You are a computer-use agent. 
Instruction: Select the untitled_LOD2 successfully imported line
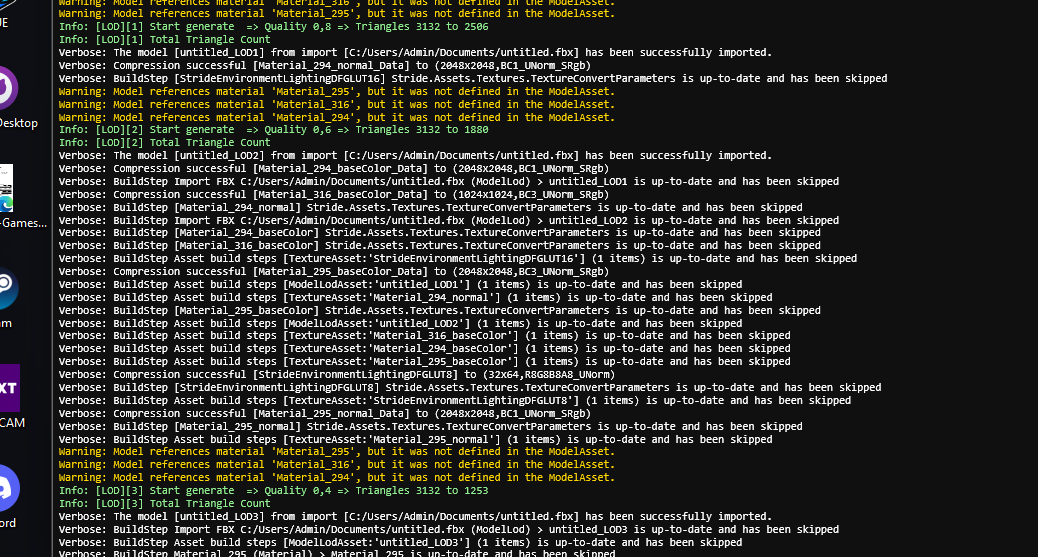pos(415,156)
